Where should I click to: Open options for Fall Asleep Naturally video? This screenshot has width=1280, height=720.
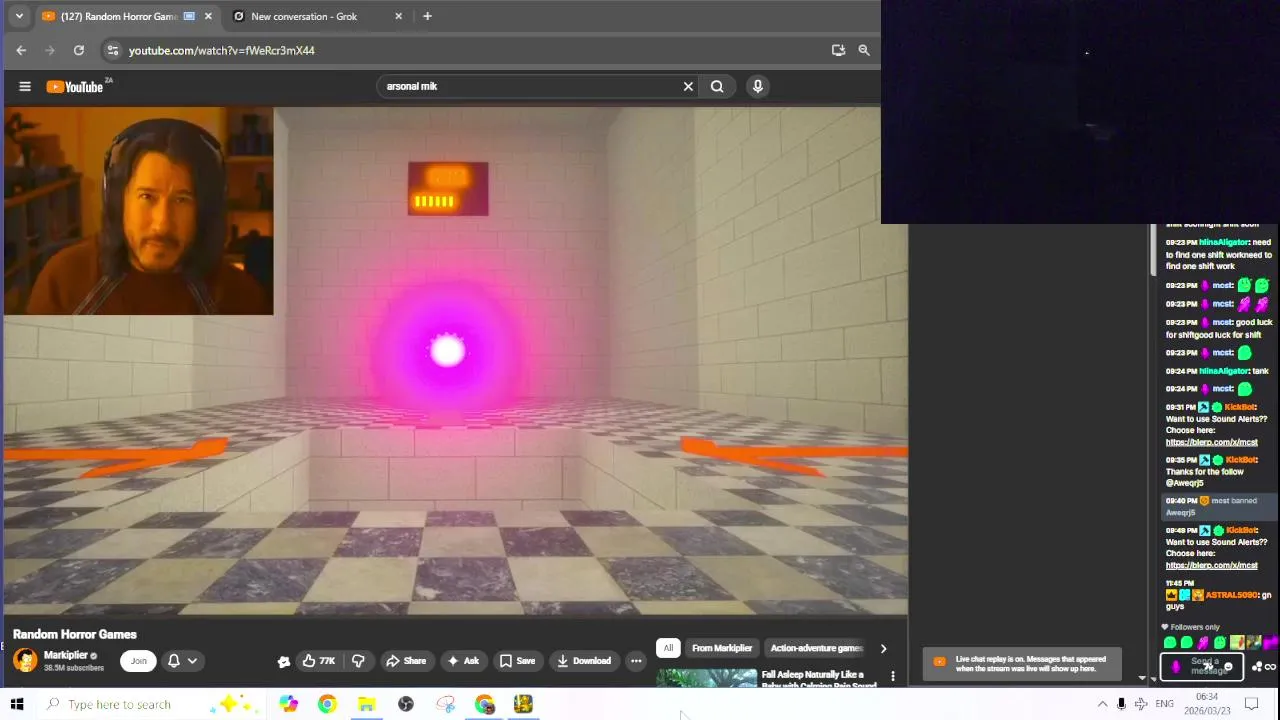point(893,676)
